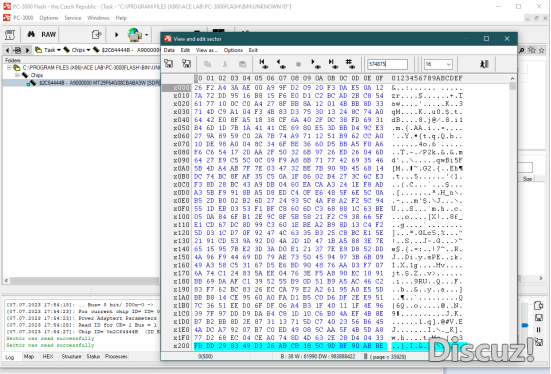Screen dimensions: 551x374
Task: Click the folder tree horizontal scrollbar left arrow
Action: coord(6,280)
